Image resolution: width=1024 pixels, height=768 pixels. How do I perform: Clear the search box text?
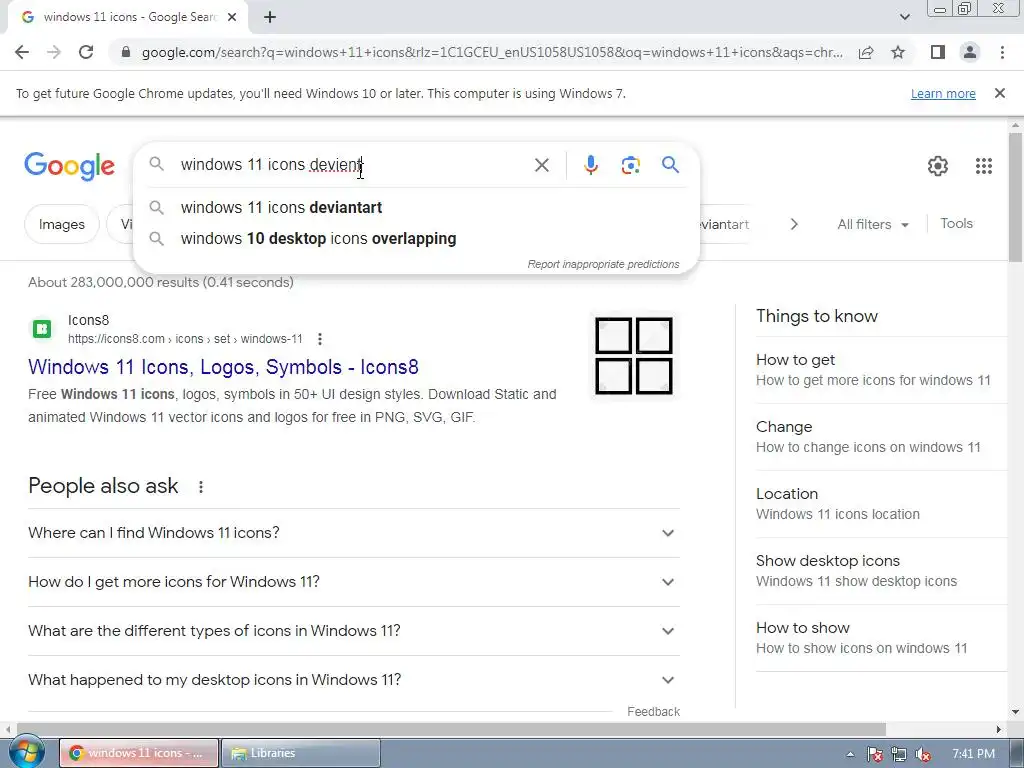(541, 165)
